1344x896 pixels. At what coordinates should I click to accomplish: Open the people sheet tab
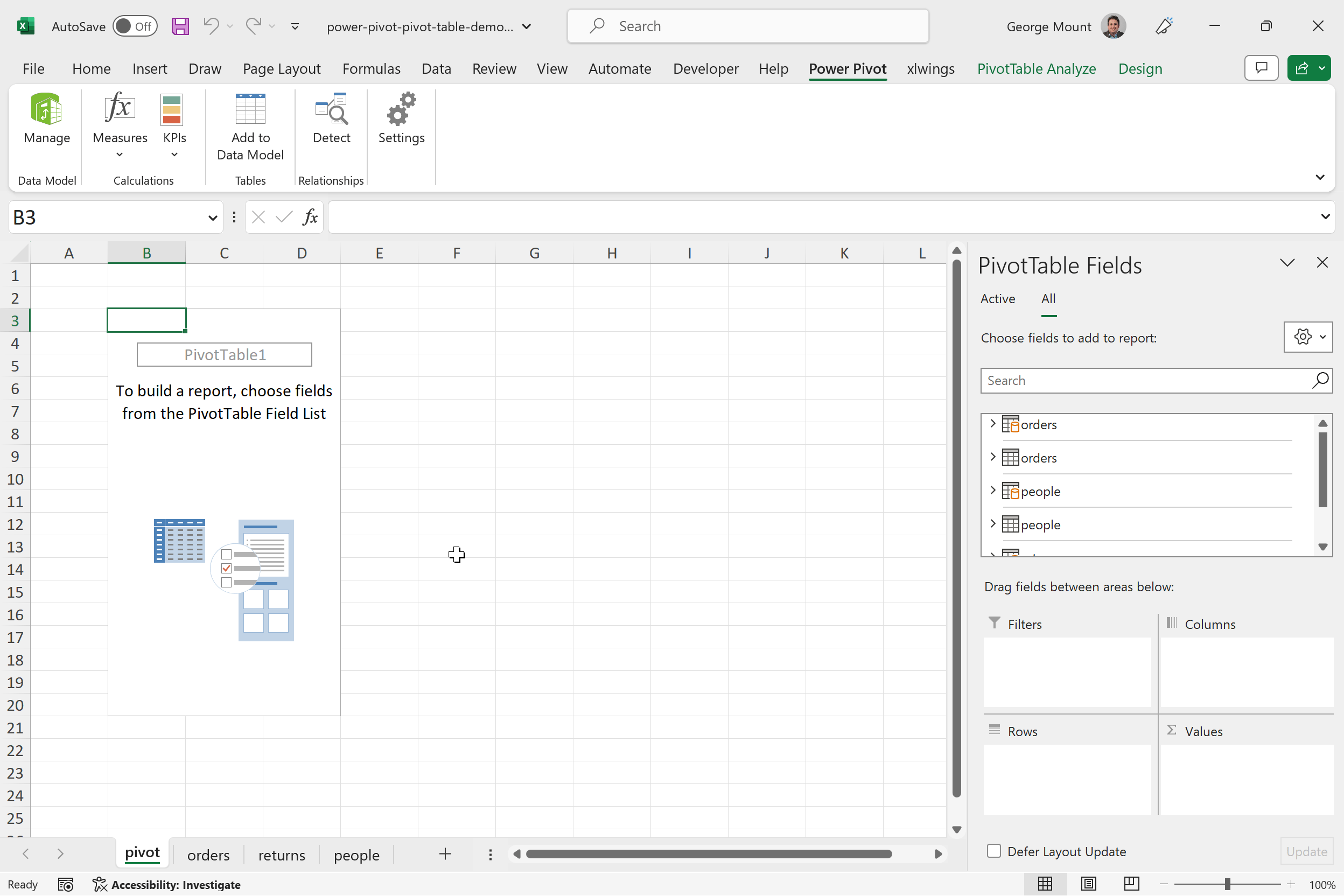click(356, 855)
